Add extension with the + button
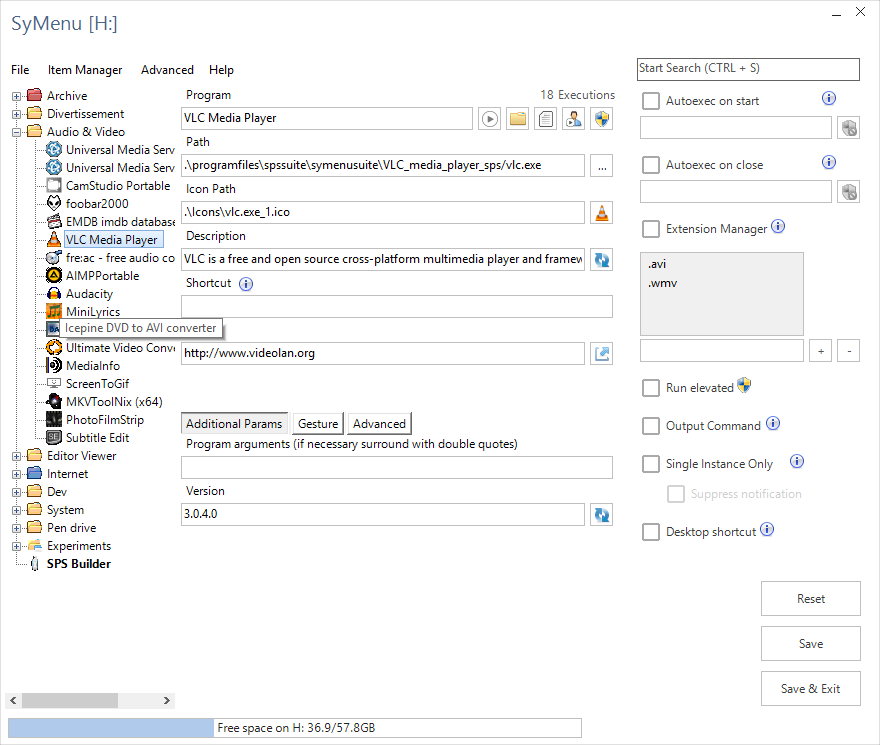The height and width of the screenshot is (745, 880). click(821, 351)
